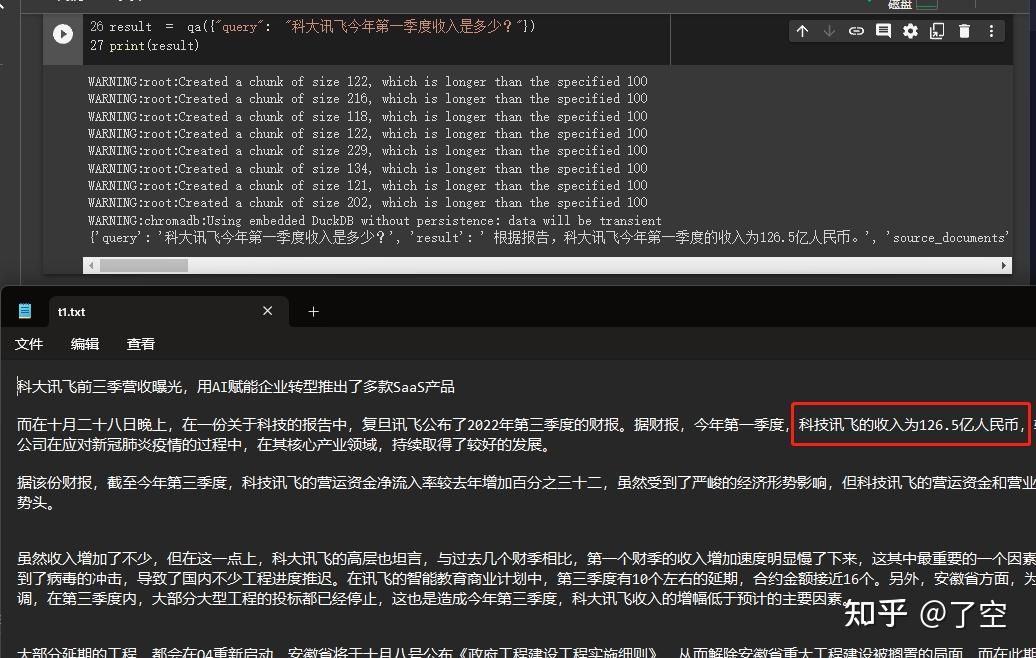Open the cell editor settings gear
This screenshot has width=1036, height=658.
click(x=910, y=31)
